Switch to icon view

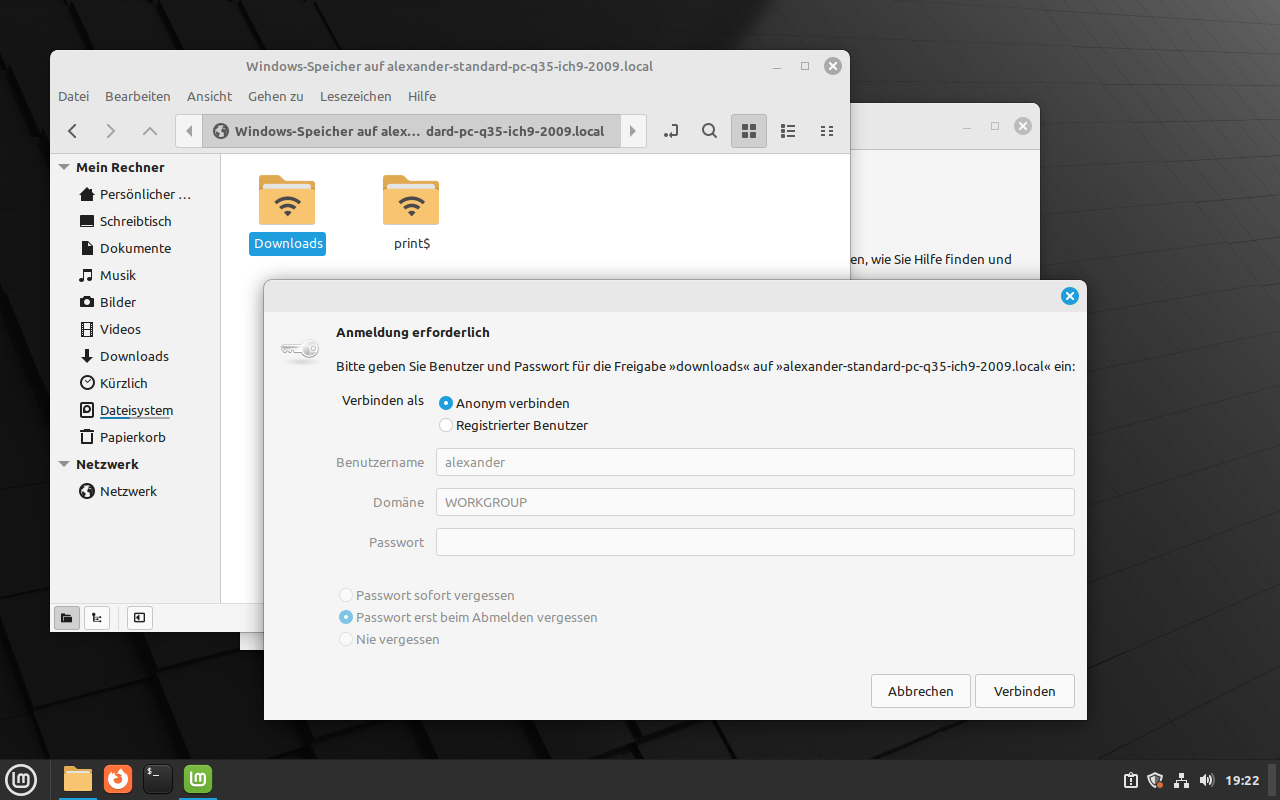[x=749, y=131]
